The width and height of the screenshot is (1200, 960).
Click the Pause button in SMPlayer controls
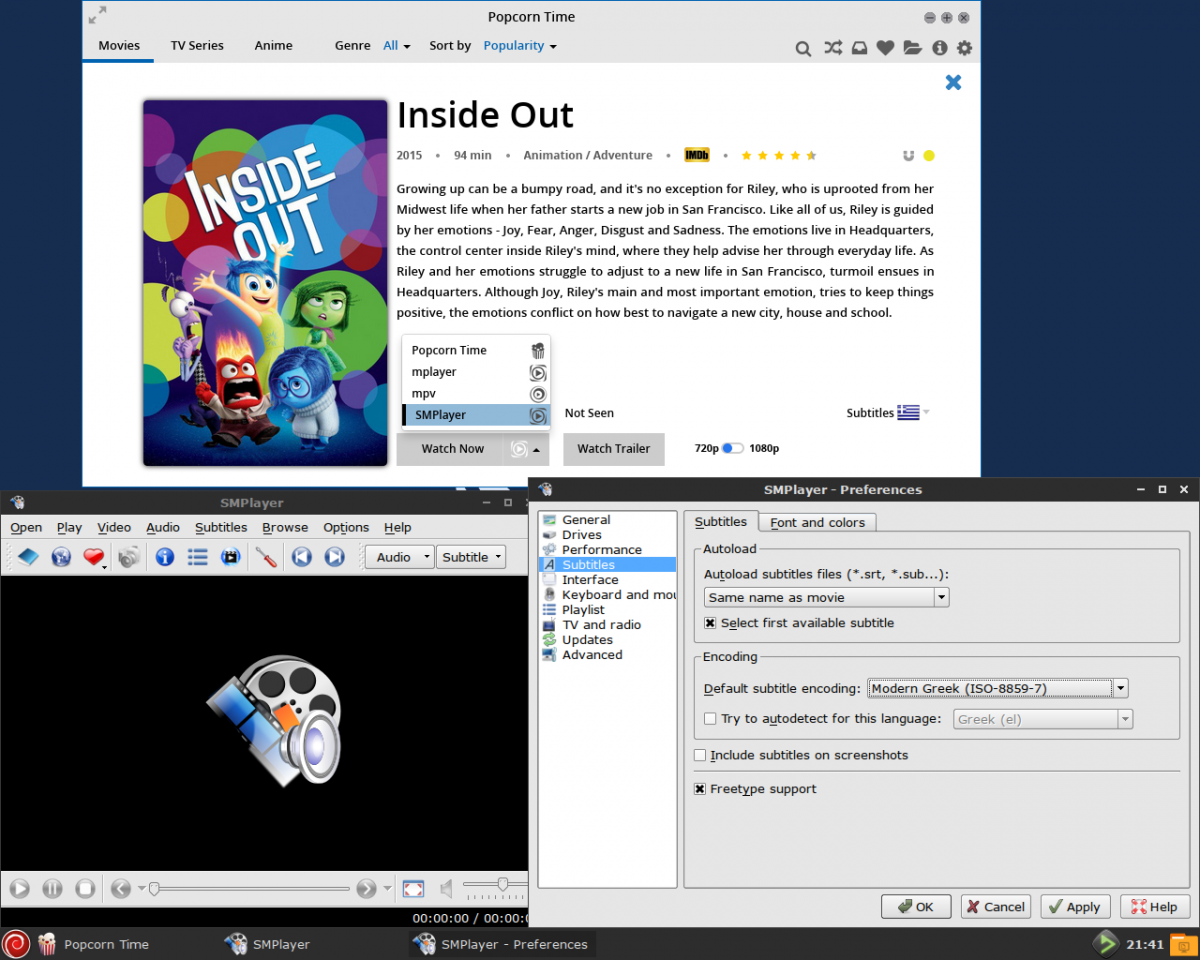point(52,888)
